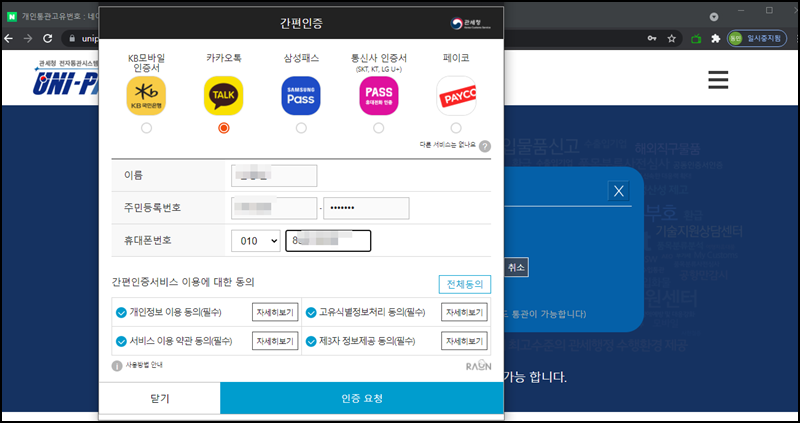View details for 개인정보 이용 동의
This screenshot has height=423, width=800.
coord(275,312)
